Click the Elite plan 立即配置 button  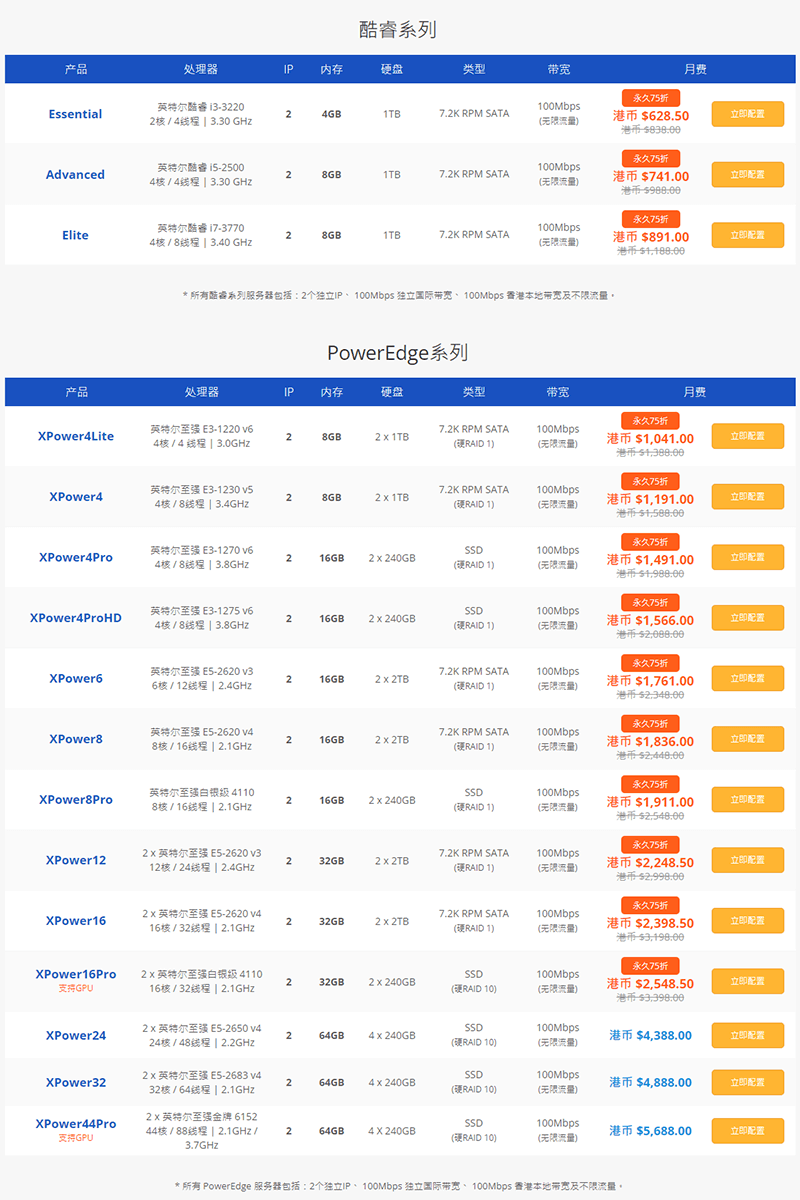(x=747, y=235)
